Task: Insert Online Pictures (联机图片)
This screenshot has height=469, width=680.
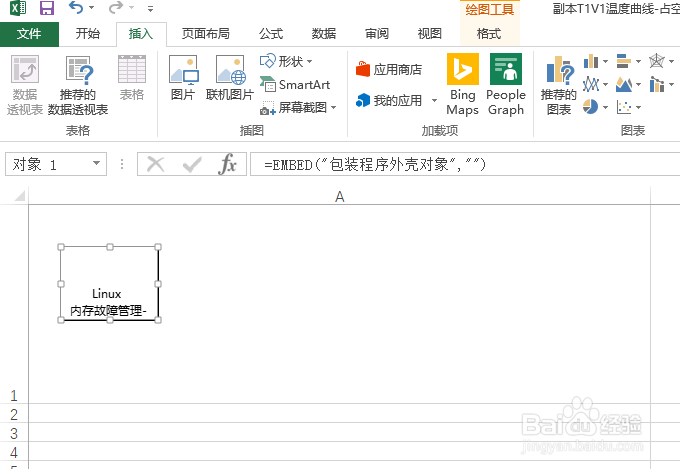Action: point(230,78)
